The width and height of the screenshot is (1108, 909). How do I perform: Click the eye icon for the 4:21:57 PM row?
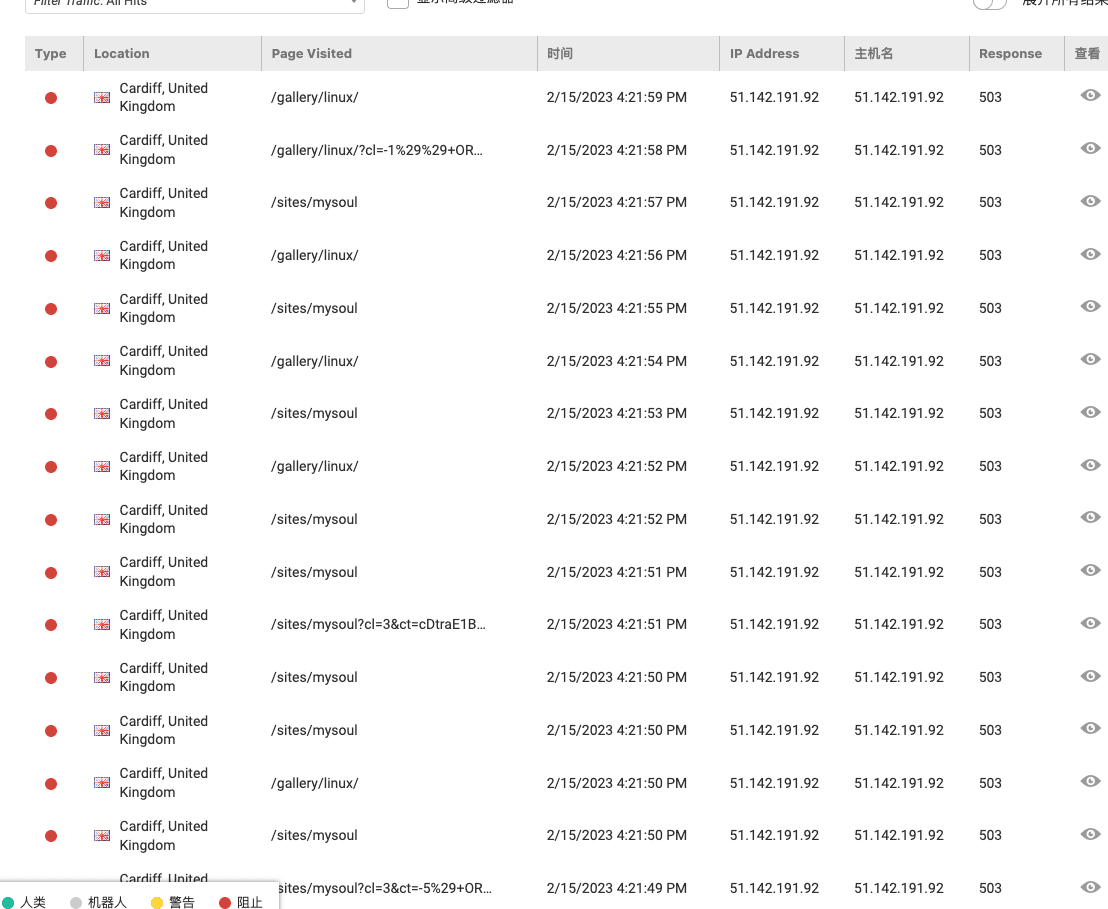pos(1091,201)
